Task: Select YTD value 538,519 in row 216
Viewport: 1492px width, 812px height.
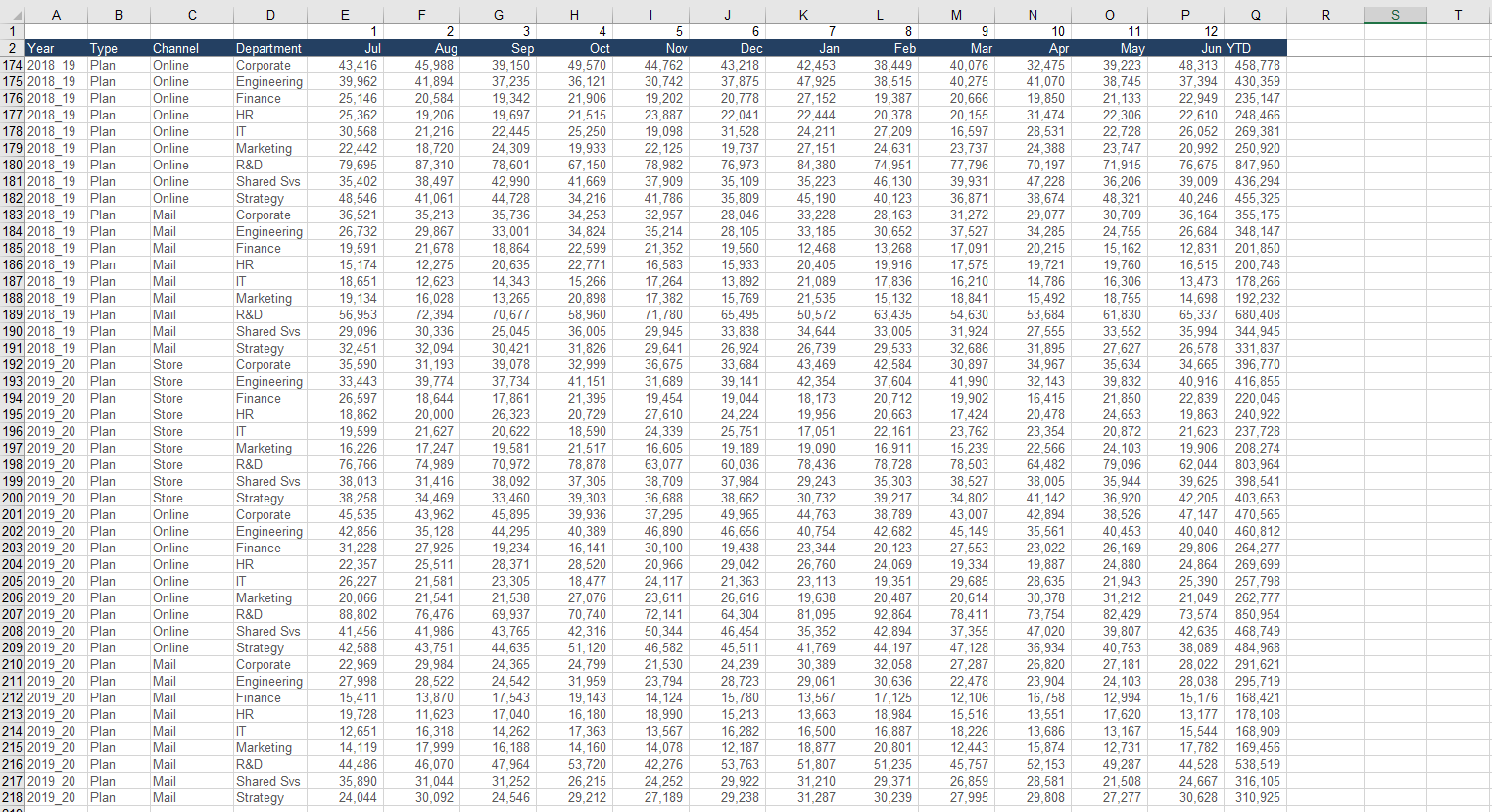Action: (x=1256, y=764)
